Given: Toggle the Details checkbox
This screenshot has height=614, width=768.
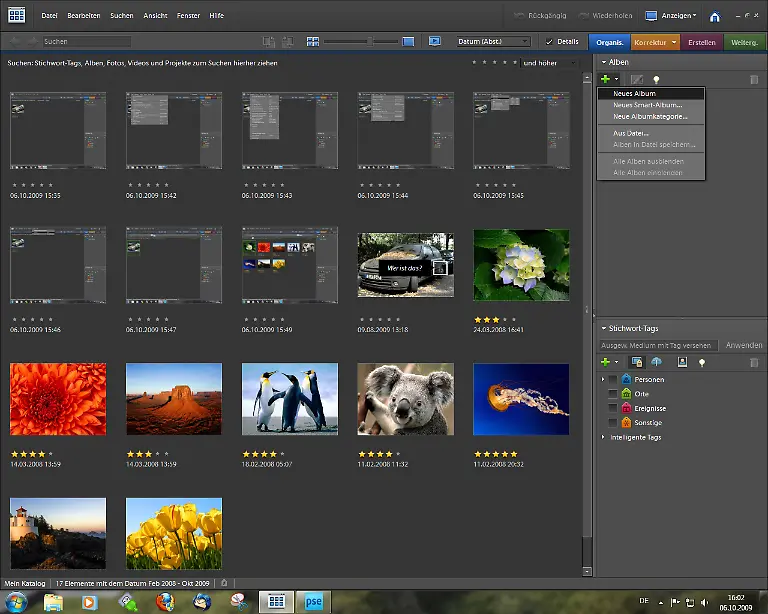Looking at the screenshot, I should (x=549, y=42).
